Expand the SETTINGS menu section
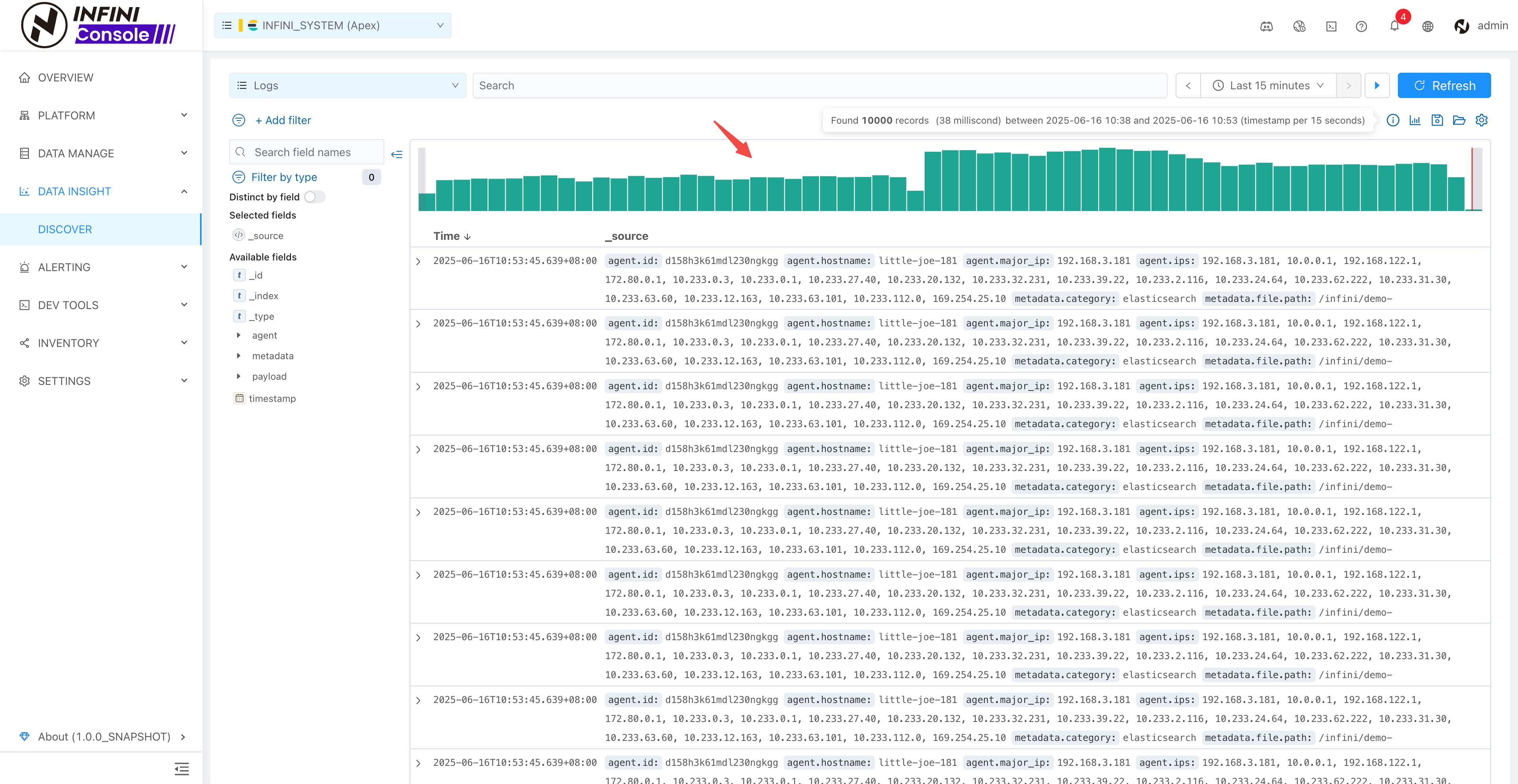 pyautogui.click(x=101, y=381)
